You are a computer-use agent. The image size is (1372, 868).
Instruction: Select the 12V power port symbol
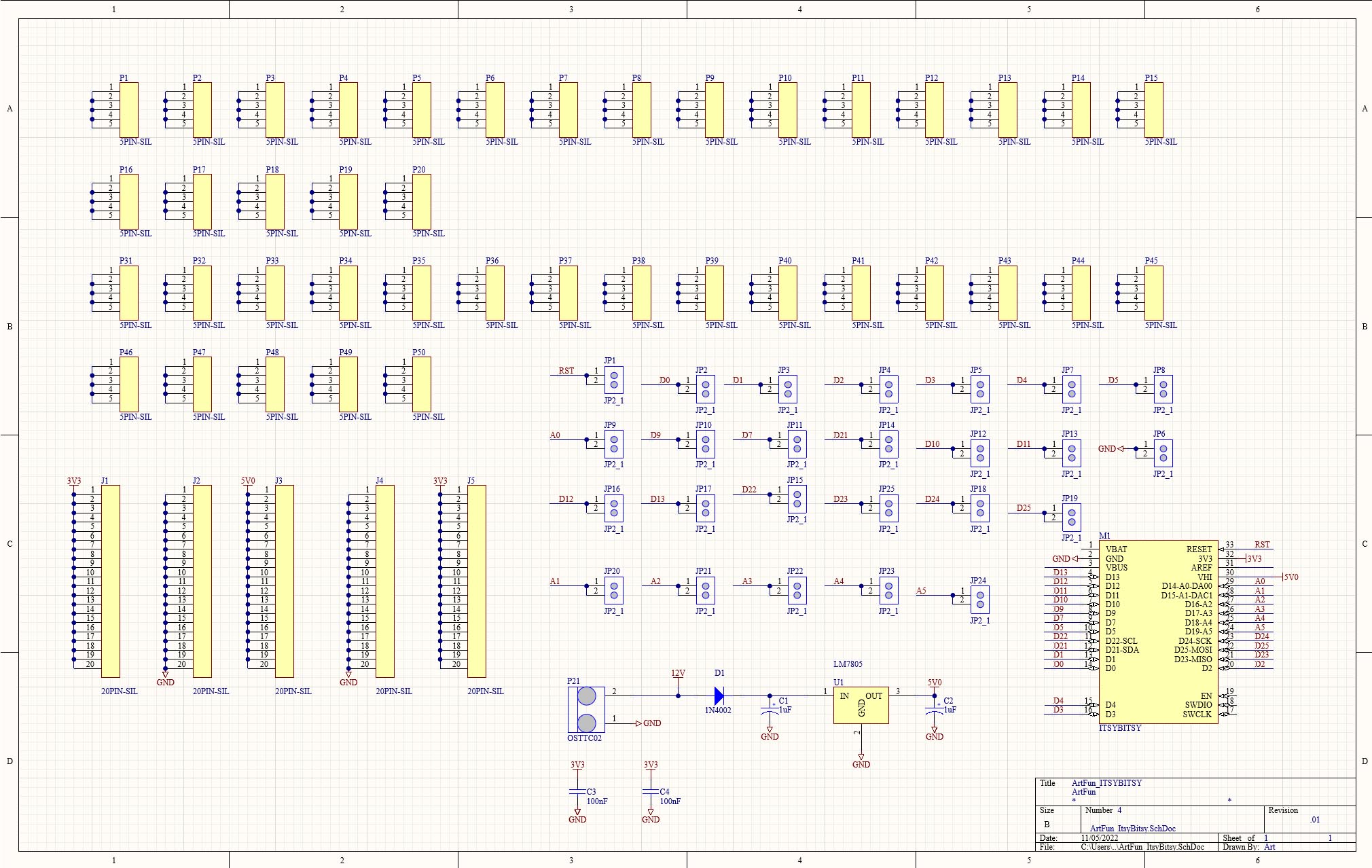678,674
